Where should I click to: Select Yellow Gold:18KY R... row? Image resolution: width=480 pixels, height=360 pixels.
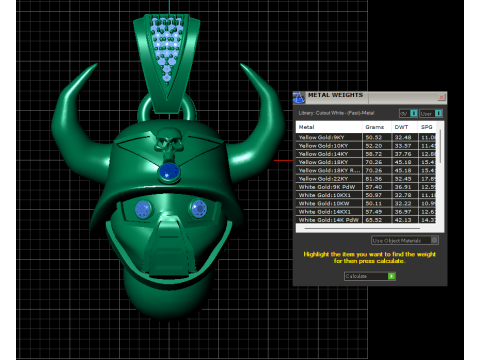click(x=366, y=170)
